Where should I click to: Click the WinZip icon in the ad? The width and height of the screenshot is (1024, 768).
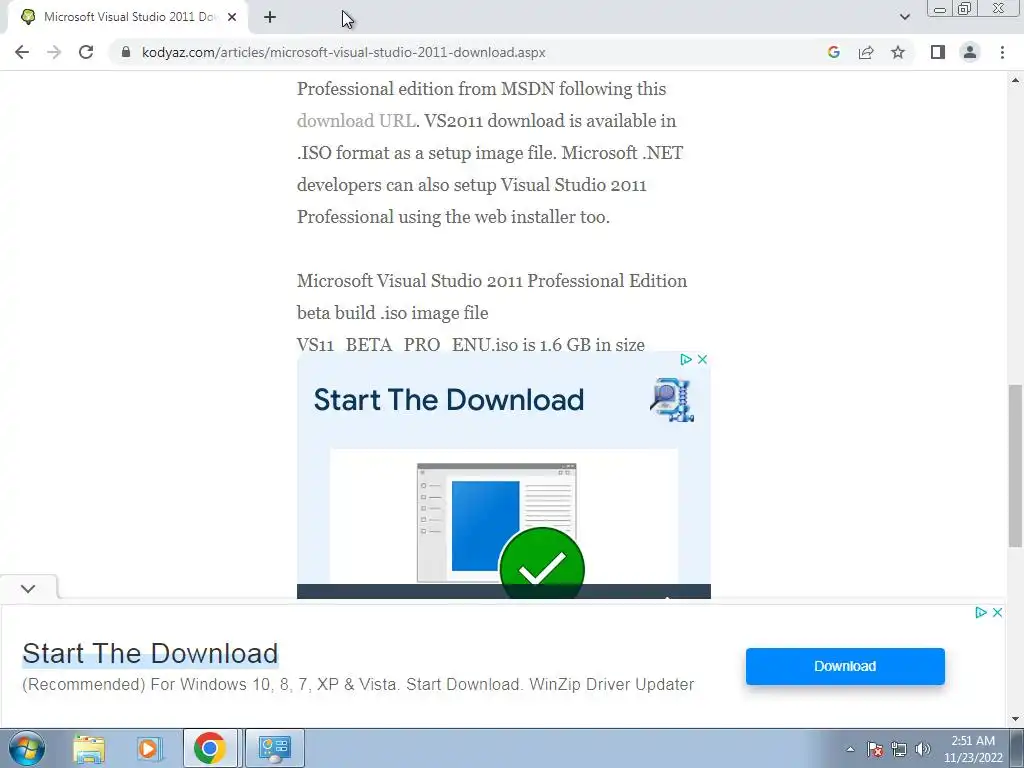pos(671,400)
